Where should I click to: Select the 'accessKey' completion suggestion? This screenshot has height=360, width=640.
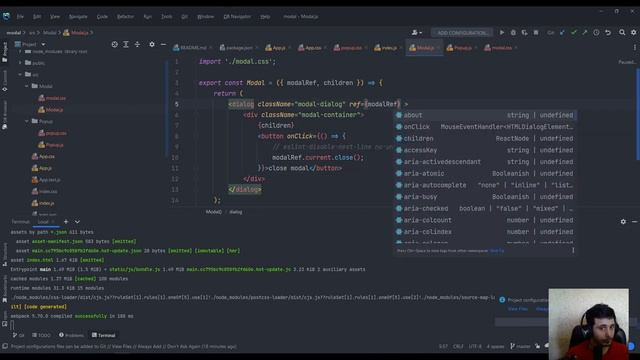tap(485, 150)
